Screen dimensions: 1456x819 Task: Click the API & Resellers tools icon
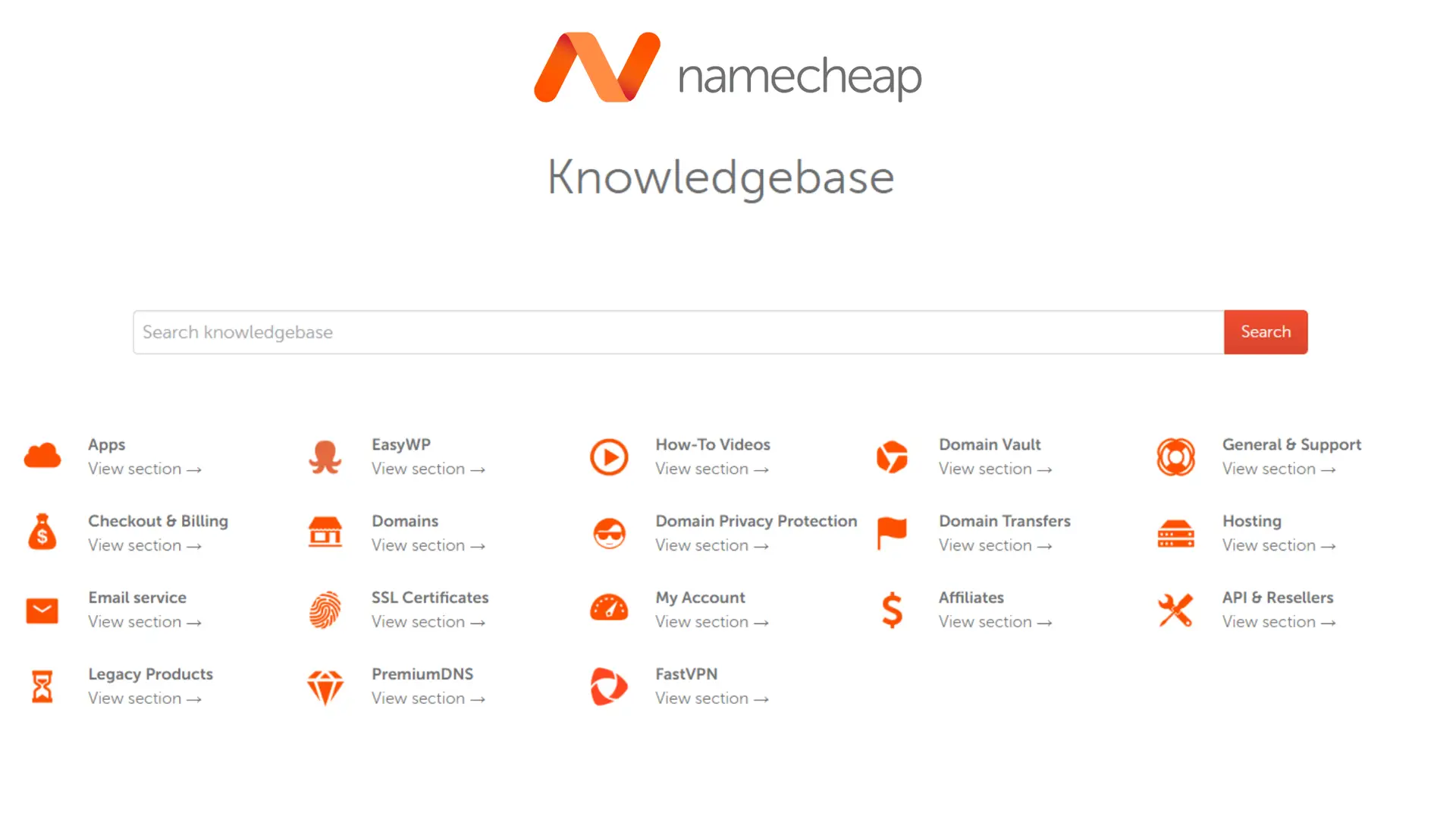pyautogui.click(x=1175, y=610)
